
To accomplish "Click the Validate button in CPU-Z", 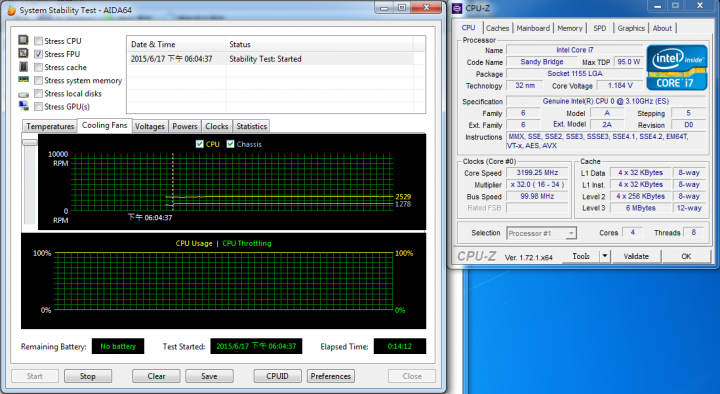I will [x=636, y=256].
